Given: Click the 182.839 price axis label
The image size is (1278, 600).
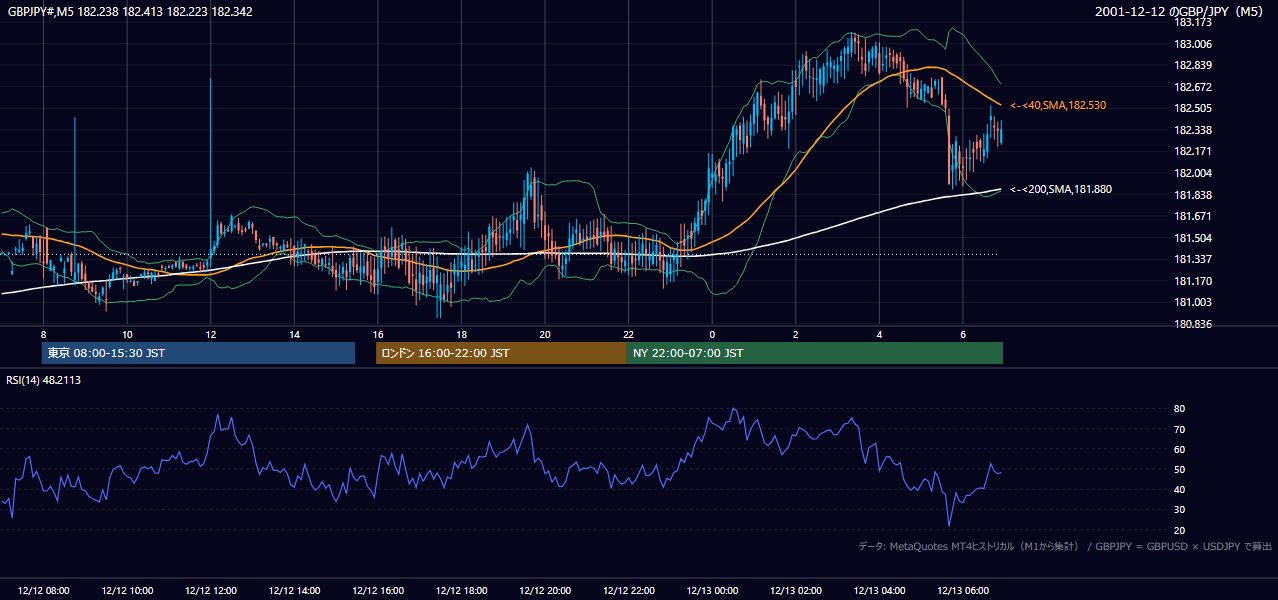Looking at the screenshot, I should point(1192,65).
